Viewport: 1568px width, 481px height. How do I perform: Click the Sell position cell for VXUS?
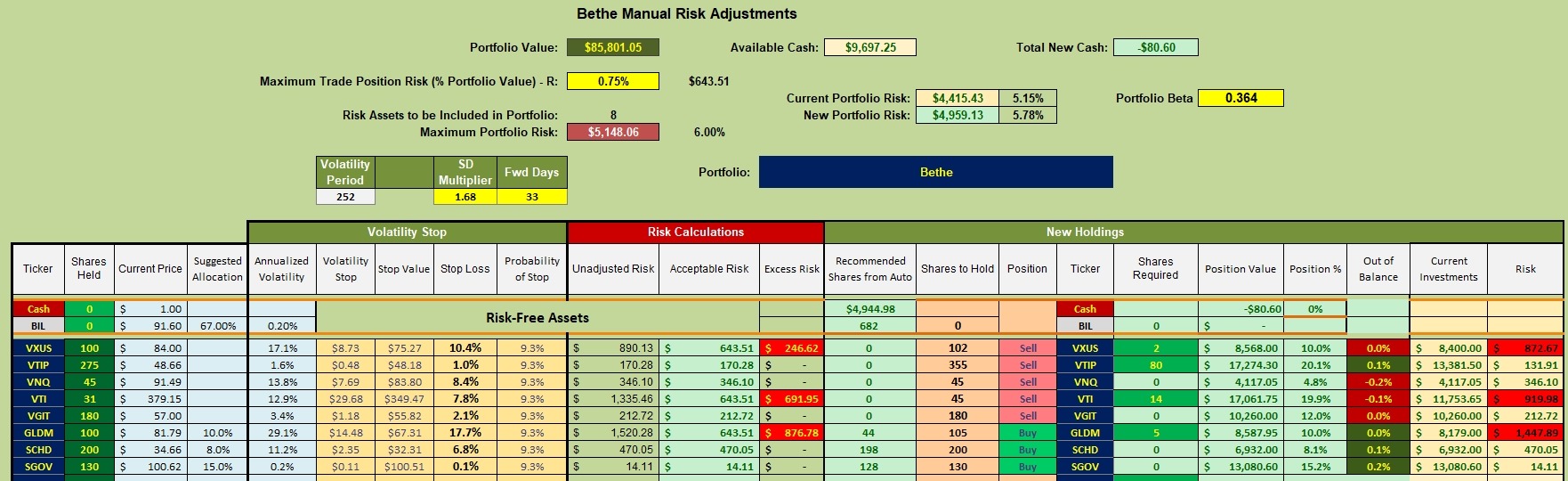click(x=1028, y=348)
